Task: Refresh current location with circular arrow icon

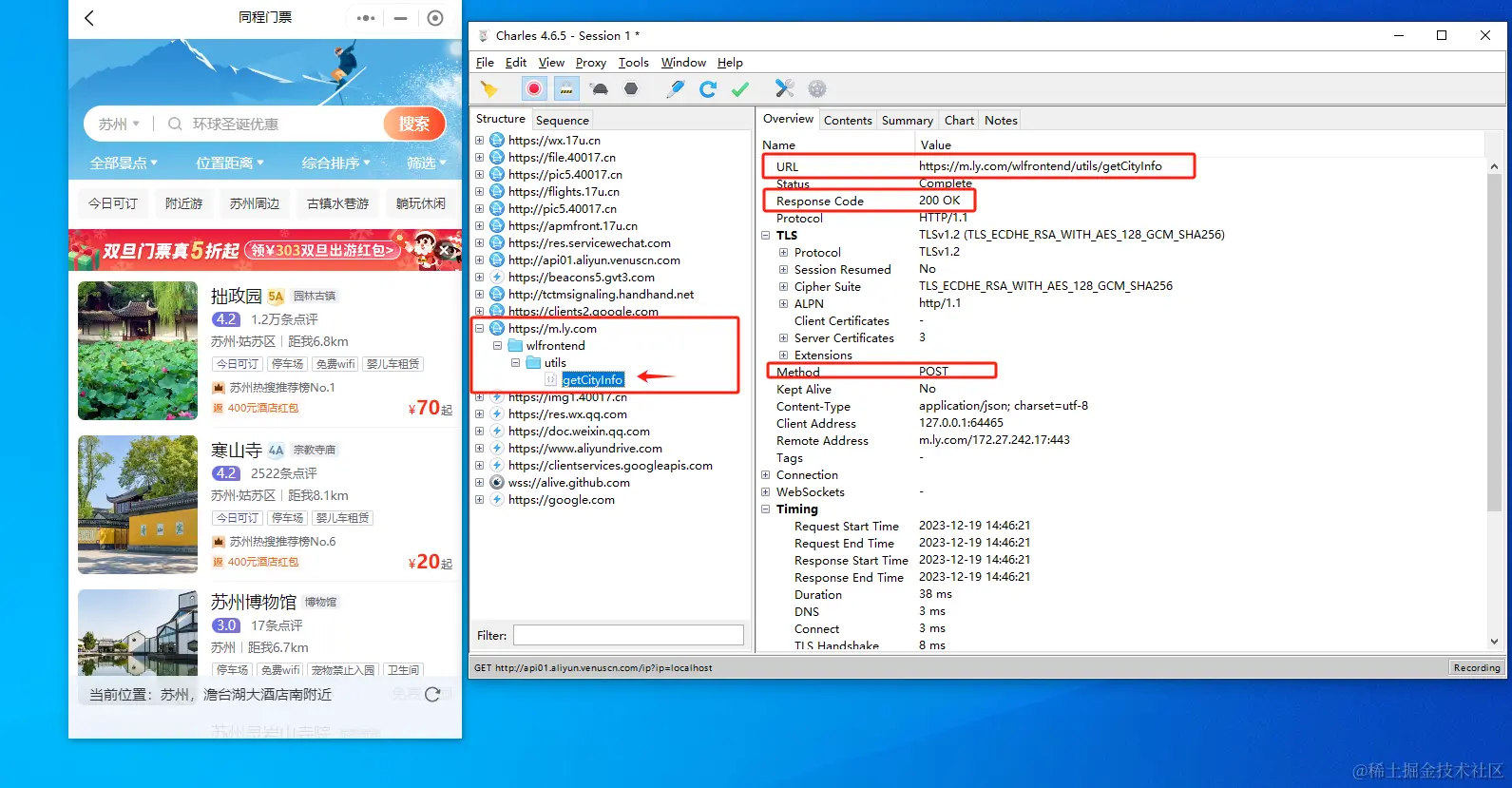Action: pos(432,695)
